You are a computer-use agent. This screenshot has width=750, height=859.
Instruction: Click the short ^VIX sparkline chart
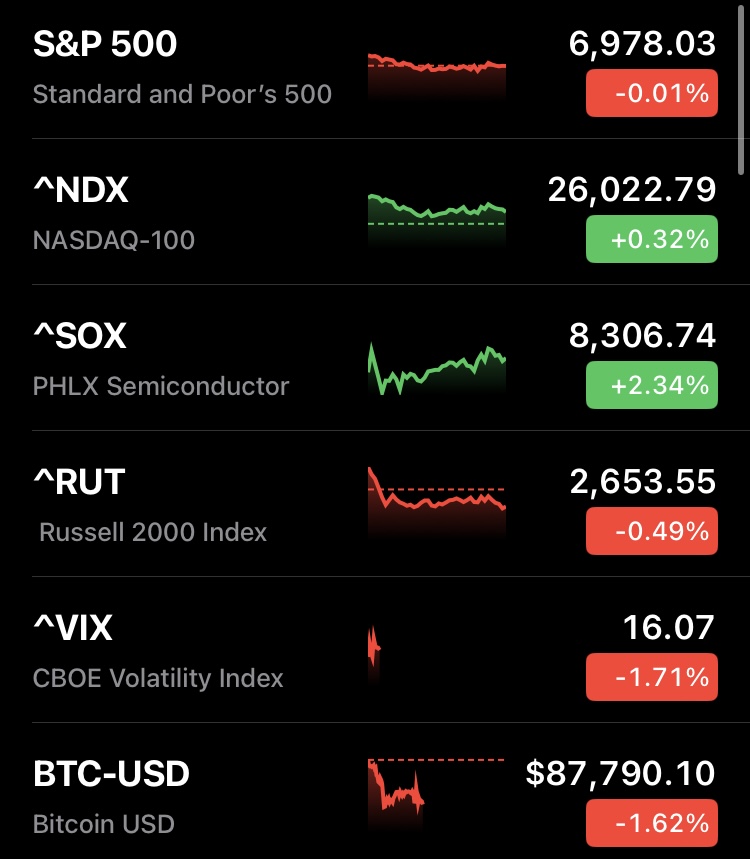(375, 650)
